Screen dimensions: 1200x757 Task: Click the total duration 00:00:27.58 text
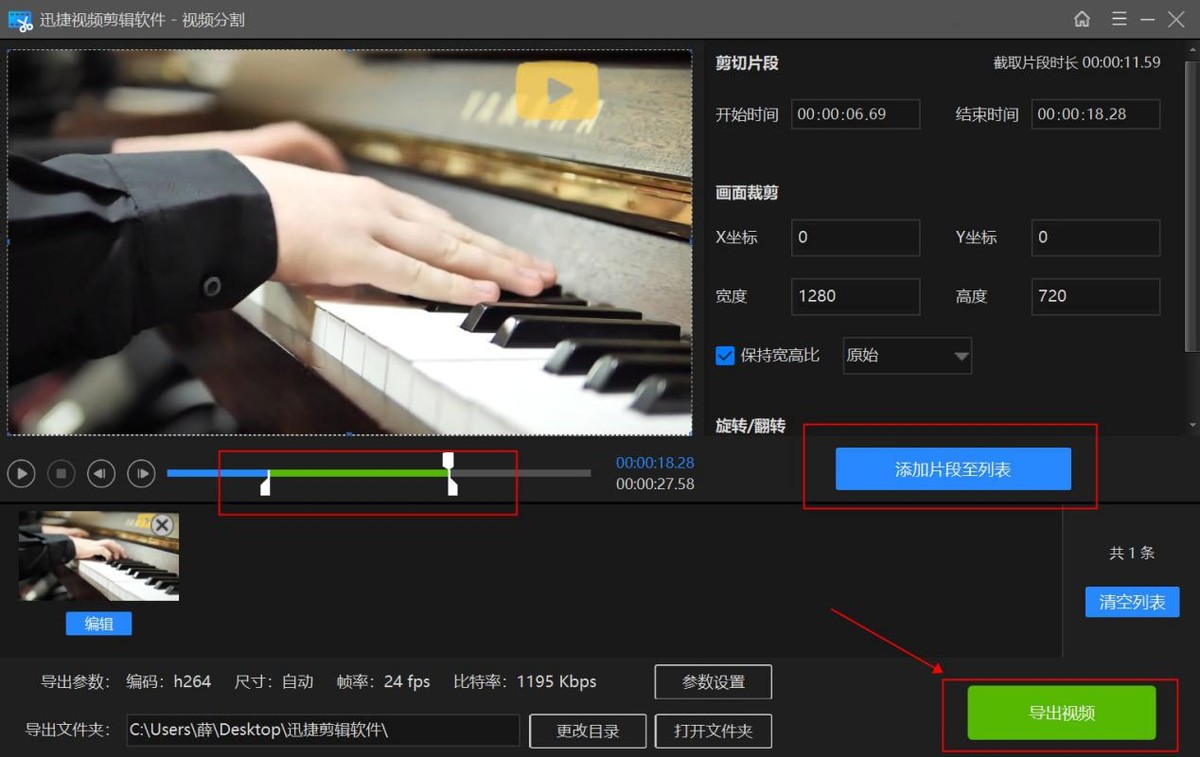[655, 484]
